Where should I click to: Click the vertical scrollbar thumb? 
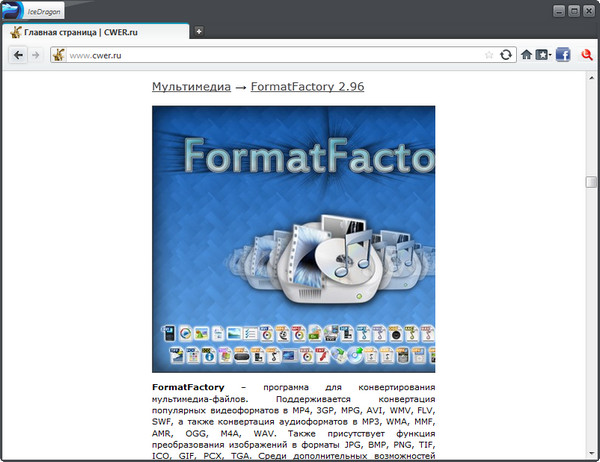(x=591, y=182)
